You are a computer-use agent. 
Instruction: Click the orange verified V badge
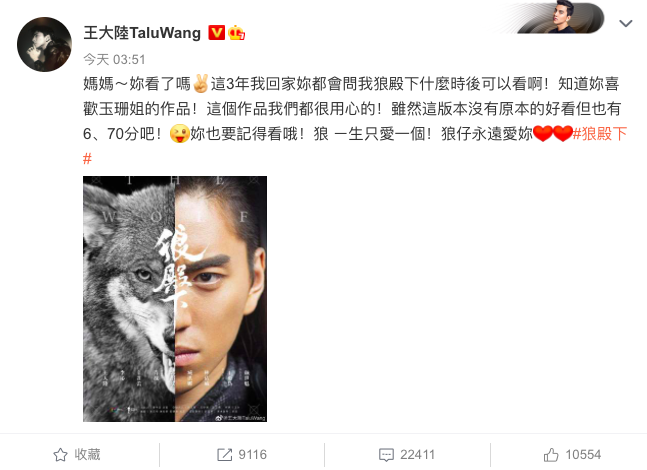(x=216, y=33)
